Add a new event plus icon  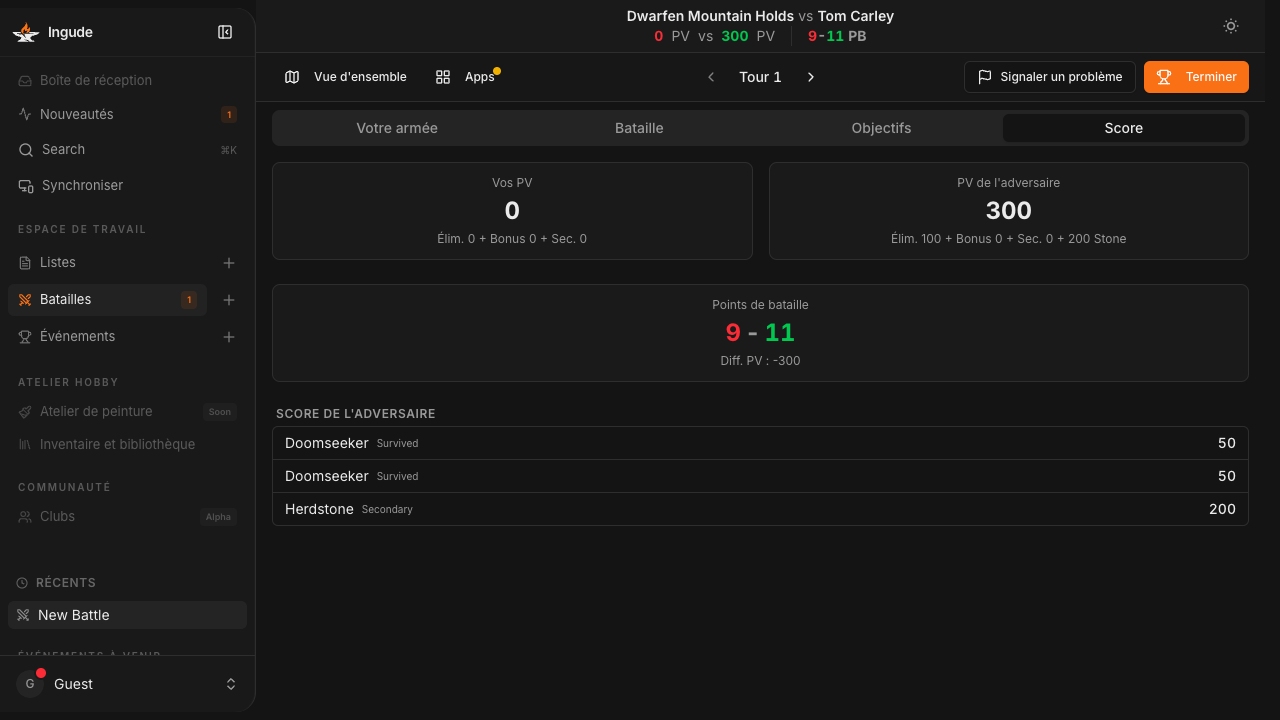point(229,337)
